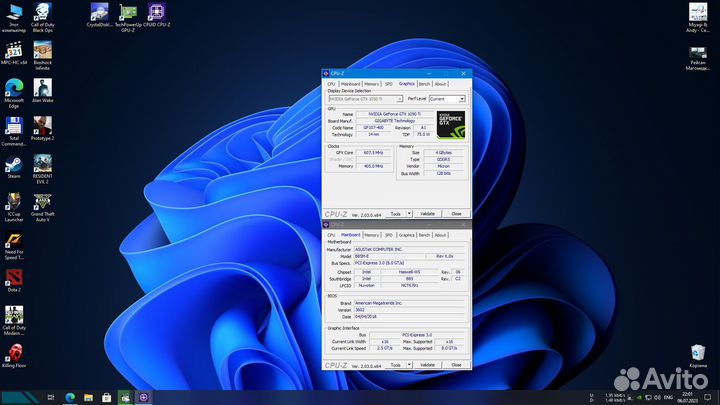Image resolution: width=720 pixels, height=405 pixels.
Task: Click Validate in lower CPU-Z window
Action: click(428, 365)
